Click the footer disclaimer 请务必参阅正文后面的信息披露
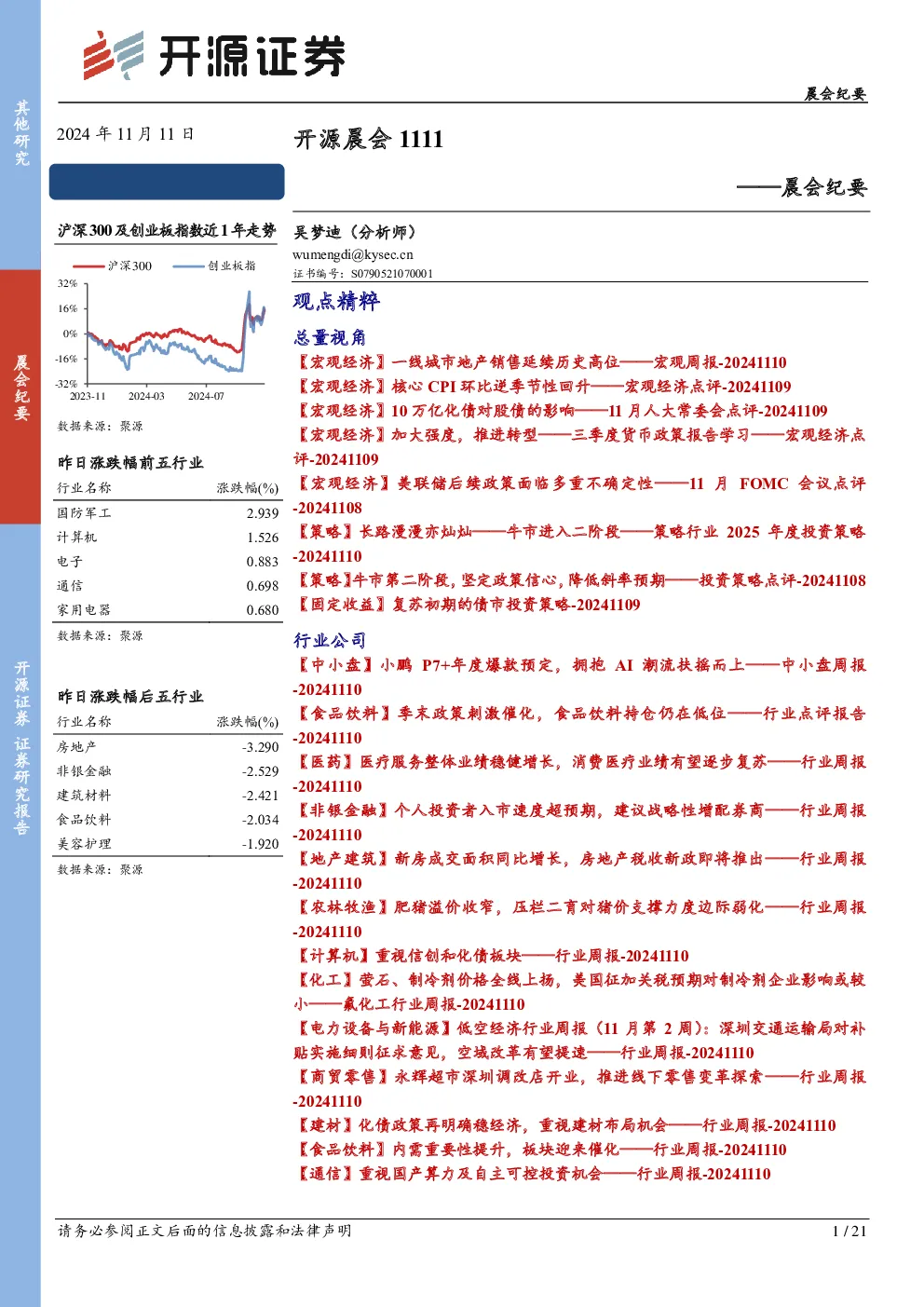 [205, 1231]
